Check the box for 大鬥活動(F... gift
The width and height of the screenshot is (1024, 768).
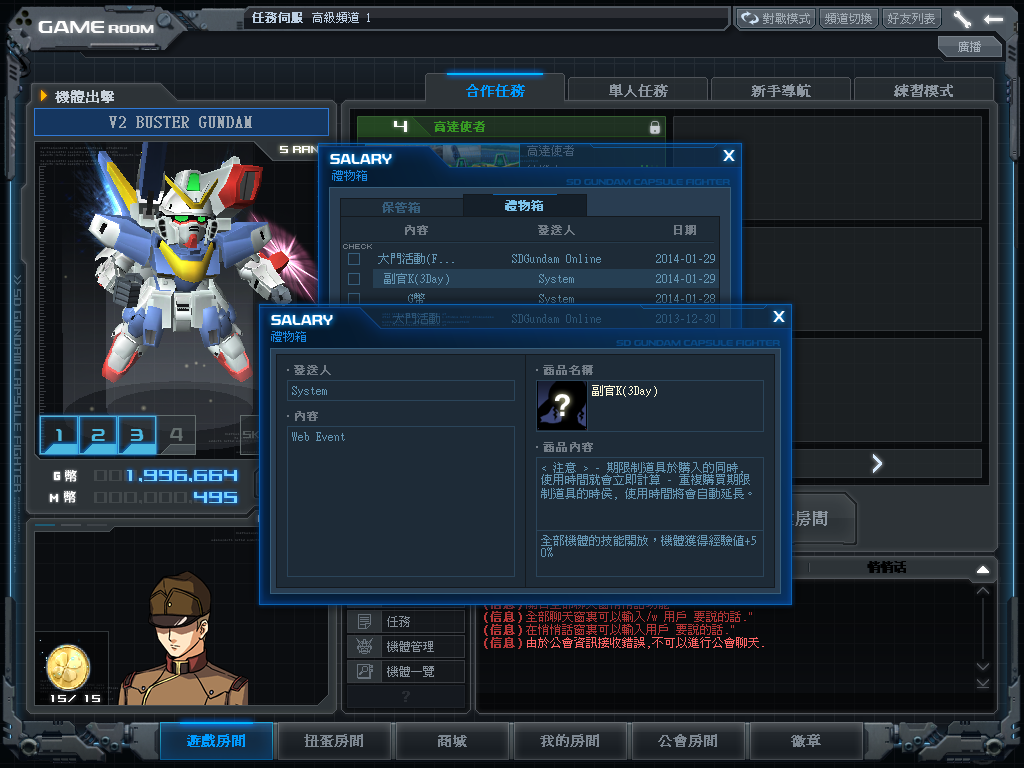(354, 259)
